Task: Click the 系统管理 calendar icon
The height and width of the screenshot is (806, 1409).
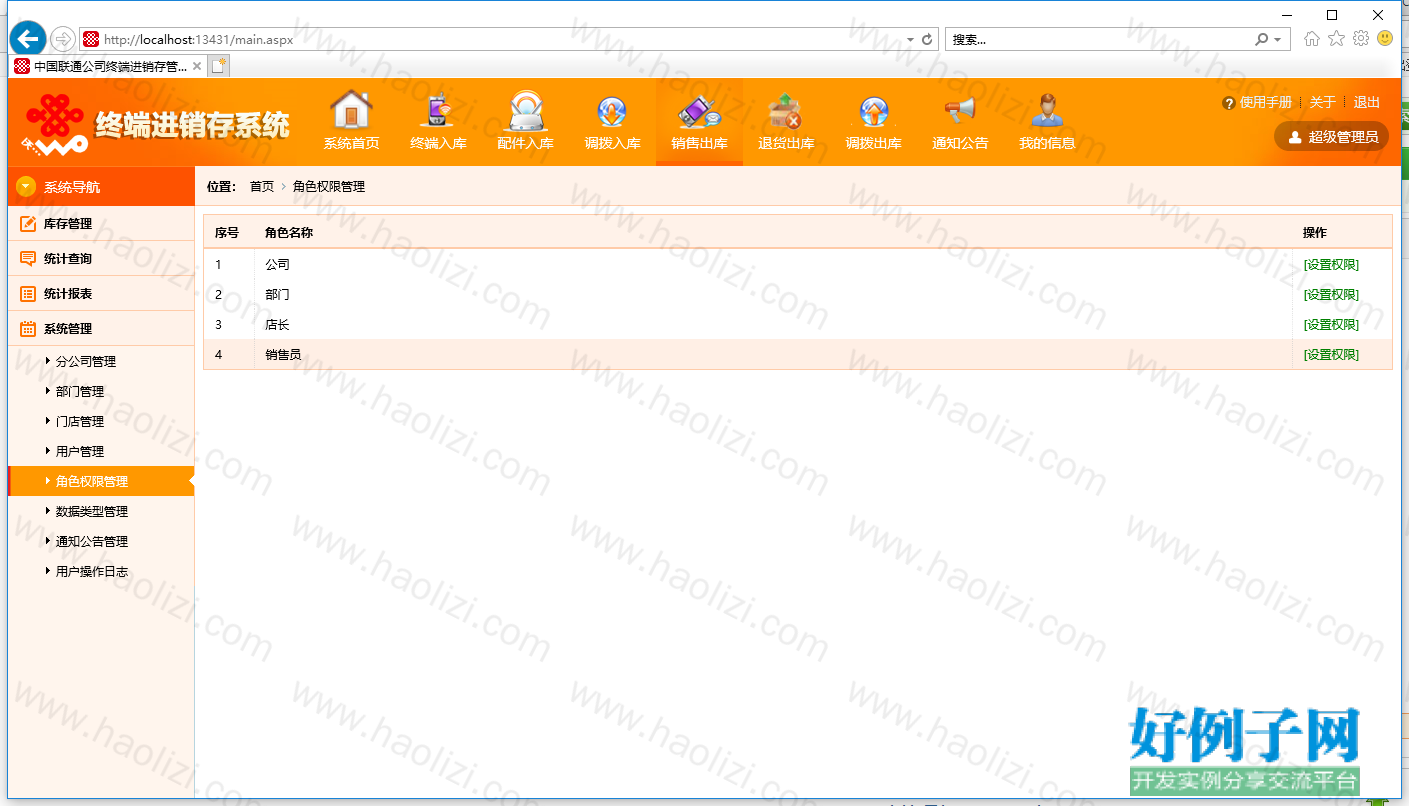Action: [x=28, y=328]
